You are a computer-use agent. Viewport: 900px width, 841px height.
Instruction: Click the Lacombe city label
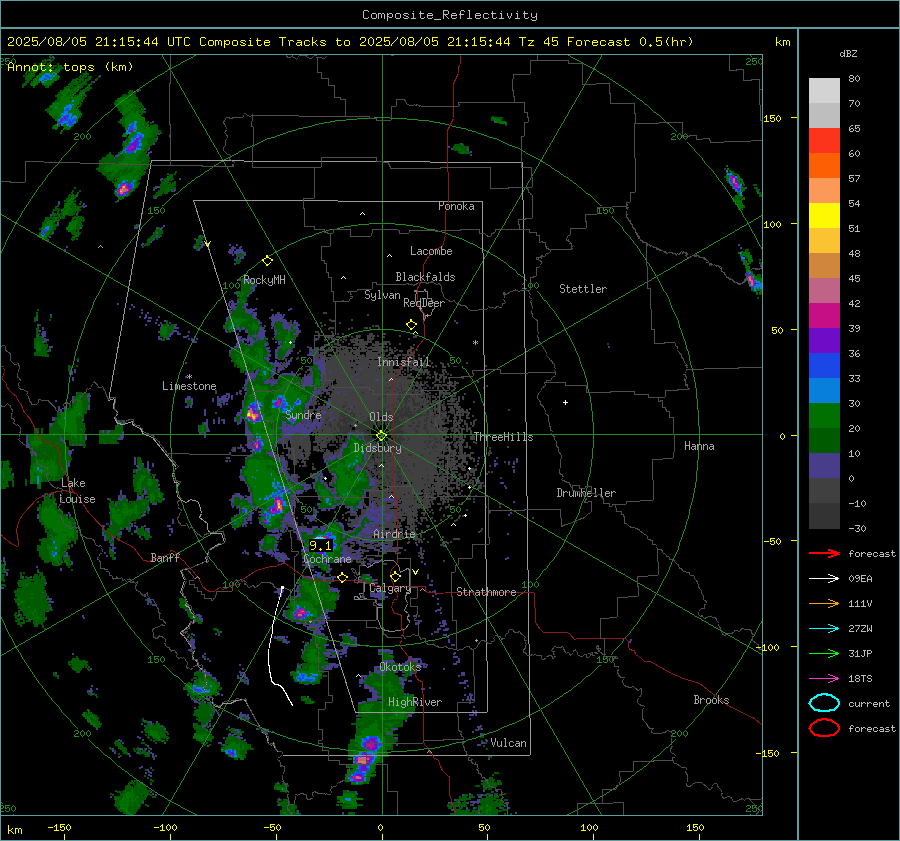coord(431,251)
